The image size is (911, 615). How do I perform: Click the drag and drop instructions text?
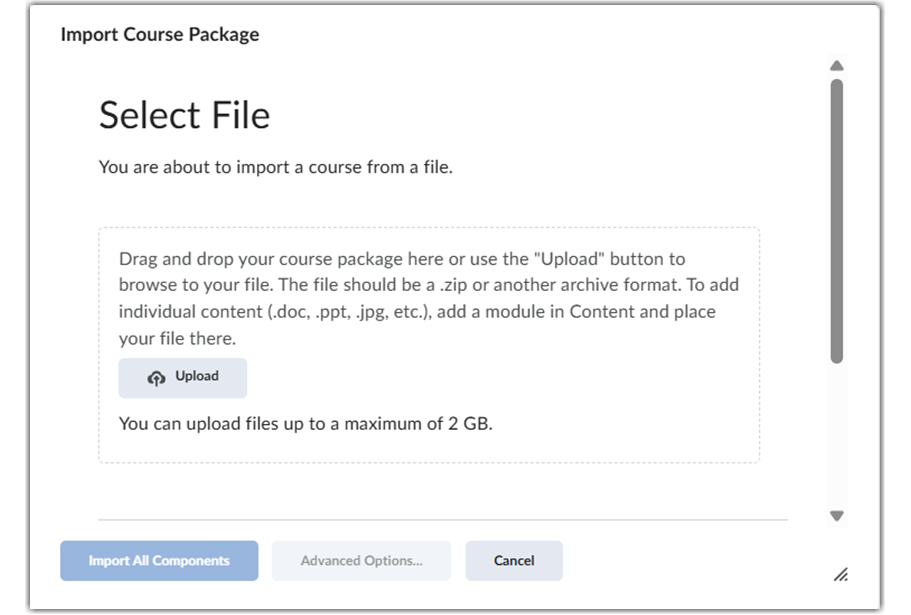click(429, 298)
